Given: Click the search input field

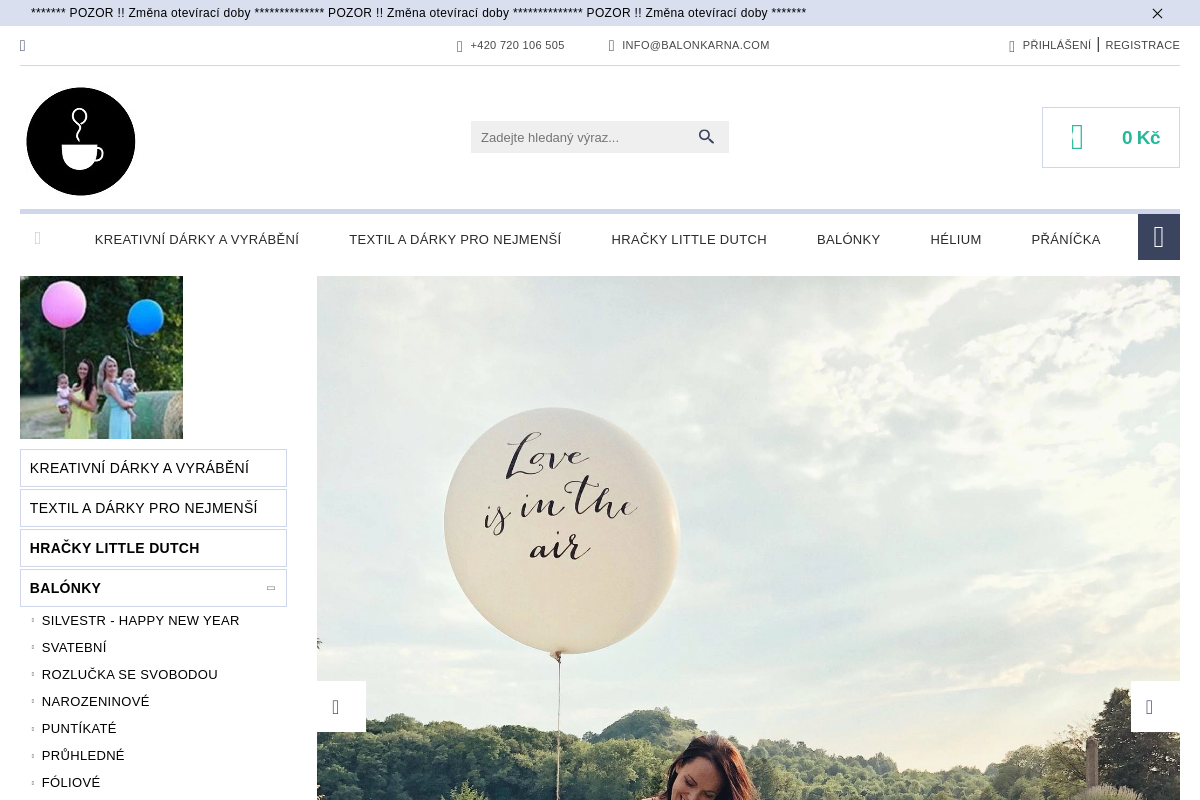Looking at the screenshot, I should (580, 137).
